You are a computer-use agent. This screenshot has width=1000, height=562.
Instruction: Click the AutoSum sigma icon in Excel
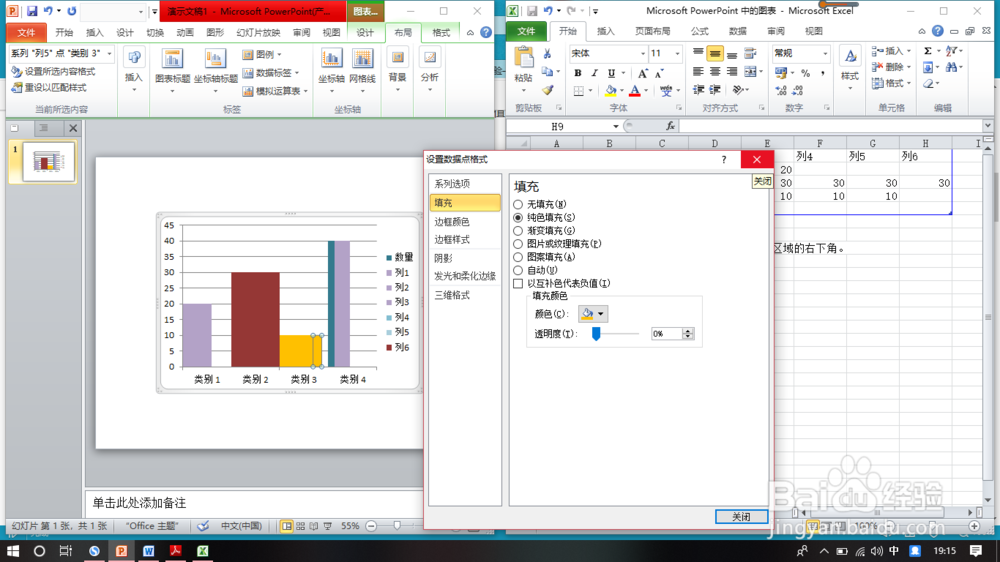pos(928,51)
